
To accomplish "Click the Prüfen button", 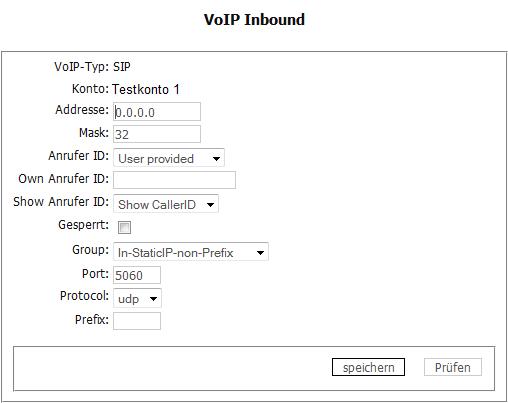I will (x=453, y=367).
